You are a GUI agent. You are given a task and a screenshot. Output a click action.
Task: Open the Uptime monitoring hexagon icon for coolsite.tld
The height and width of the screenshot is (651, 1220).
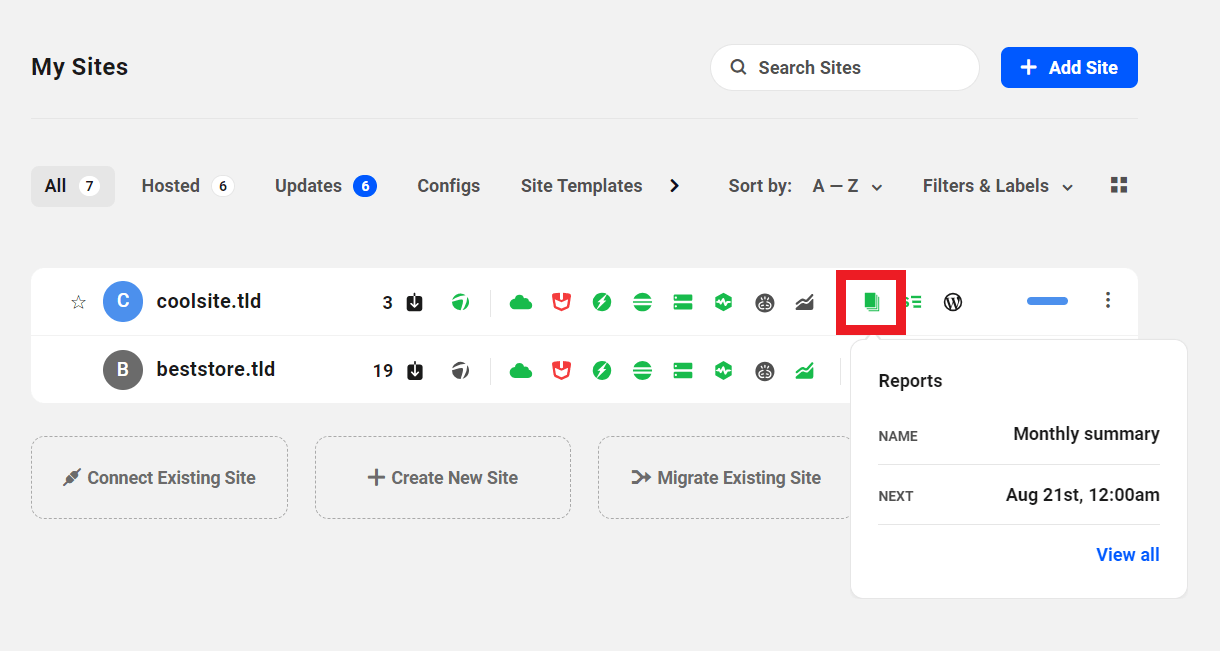coord(723,301)
